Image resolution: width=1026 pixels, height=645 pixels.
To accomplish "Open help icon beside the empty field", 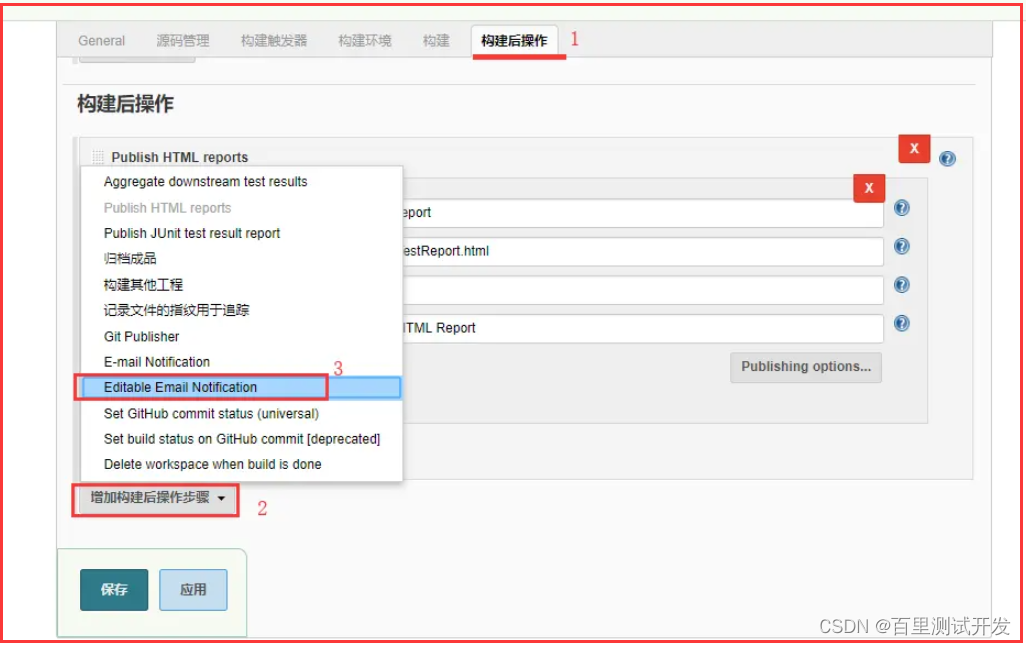I will click(x=902, y=285).
